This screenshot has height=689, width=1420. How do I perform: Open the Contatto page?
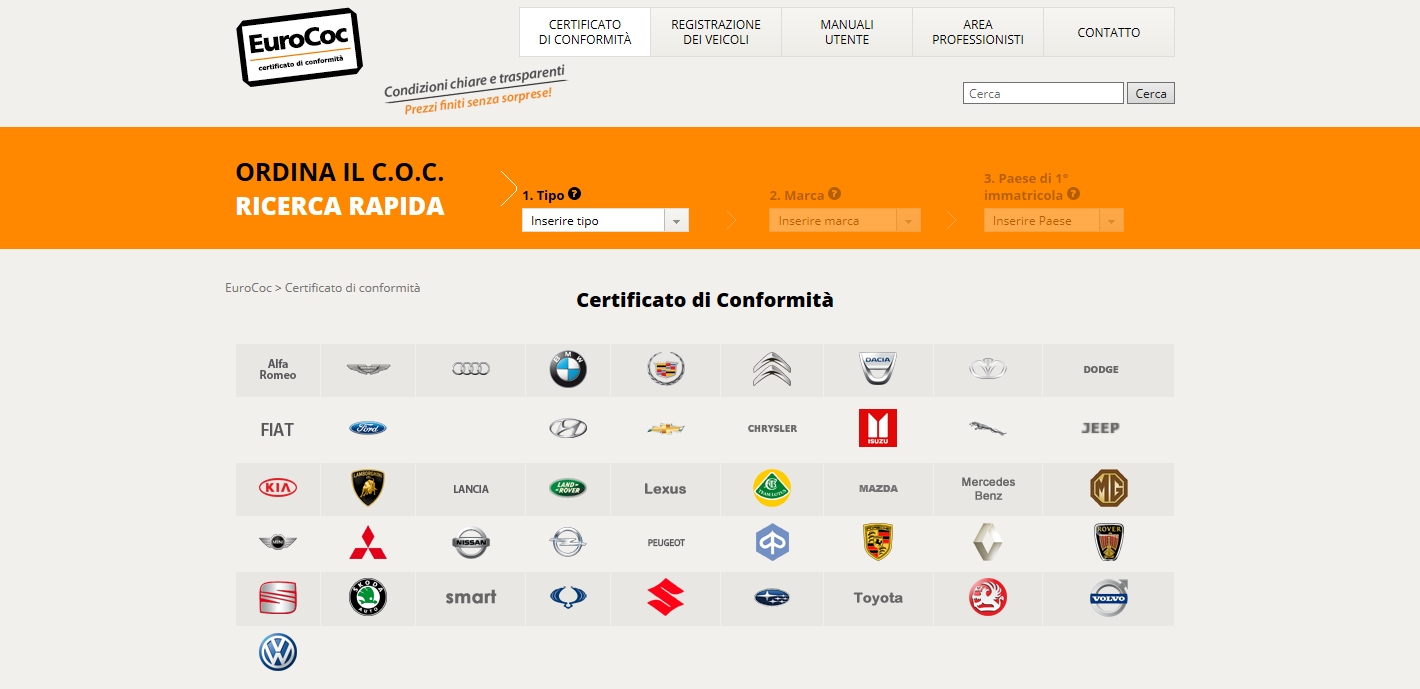(1109, 32)
